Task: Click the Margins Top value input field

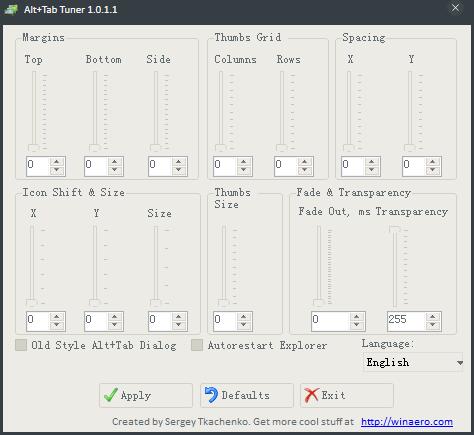Action: [x=38, y=166]
